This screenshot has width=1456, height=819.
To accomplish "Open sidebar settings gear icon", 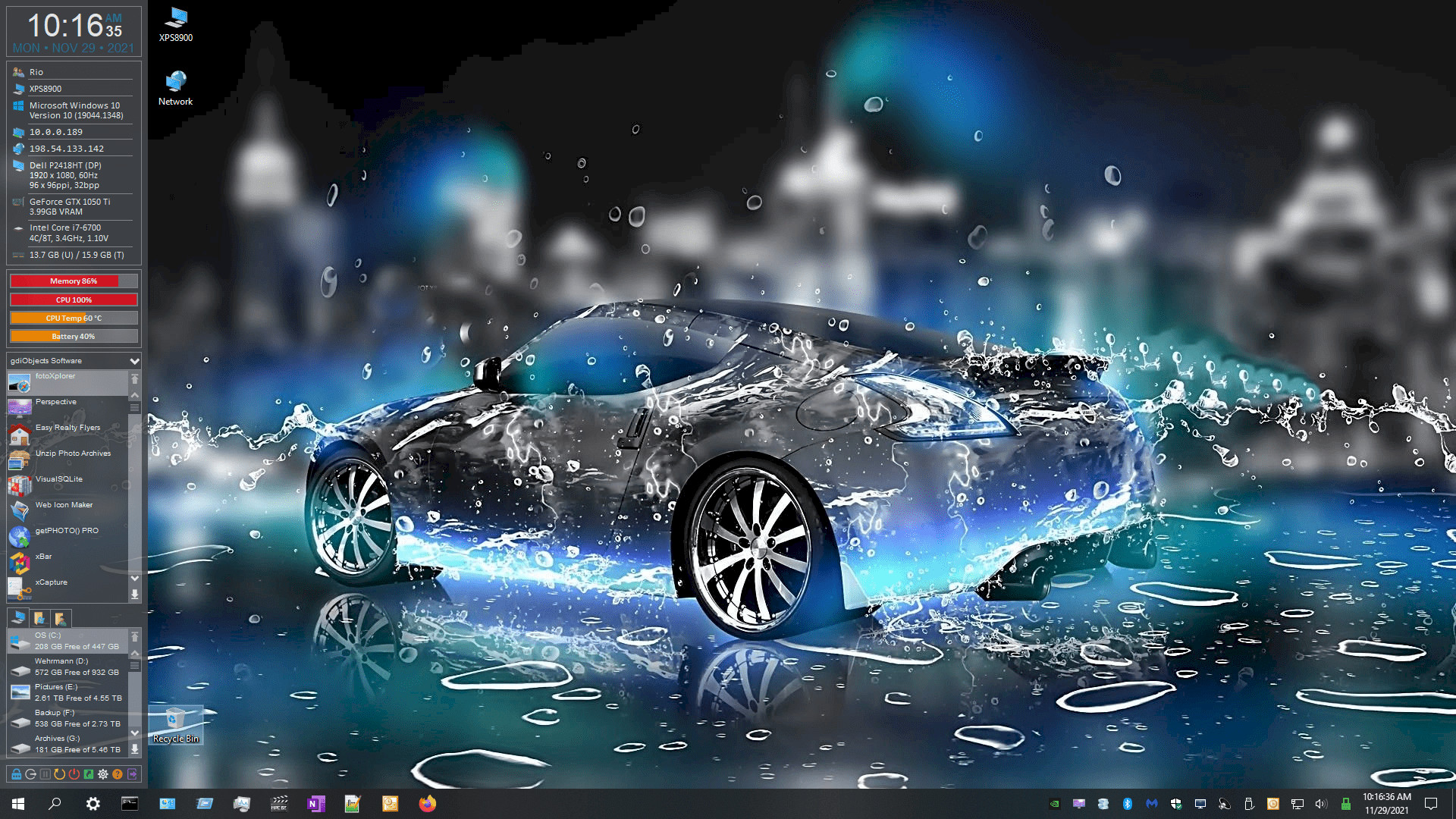I will 103,774.
